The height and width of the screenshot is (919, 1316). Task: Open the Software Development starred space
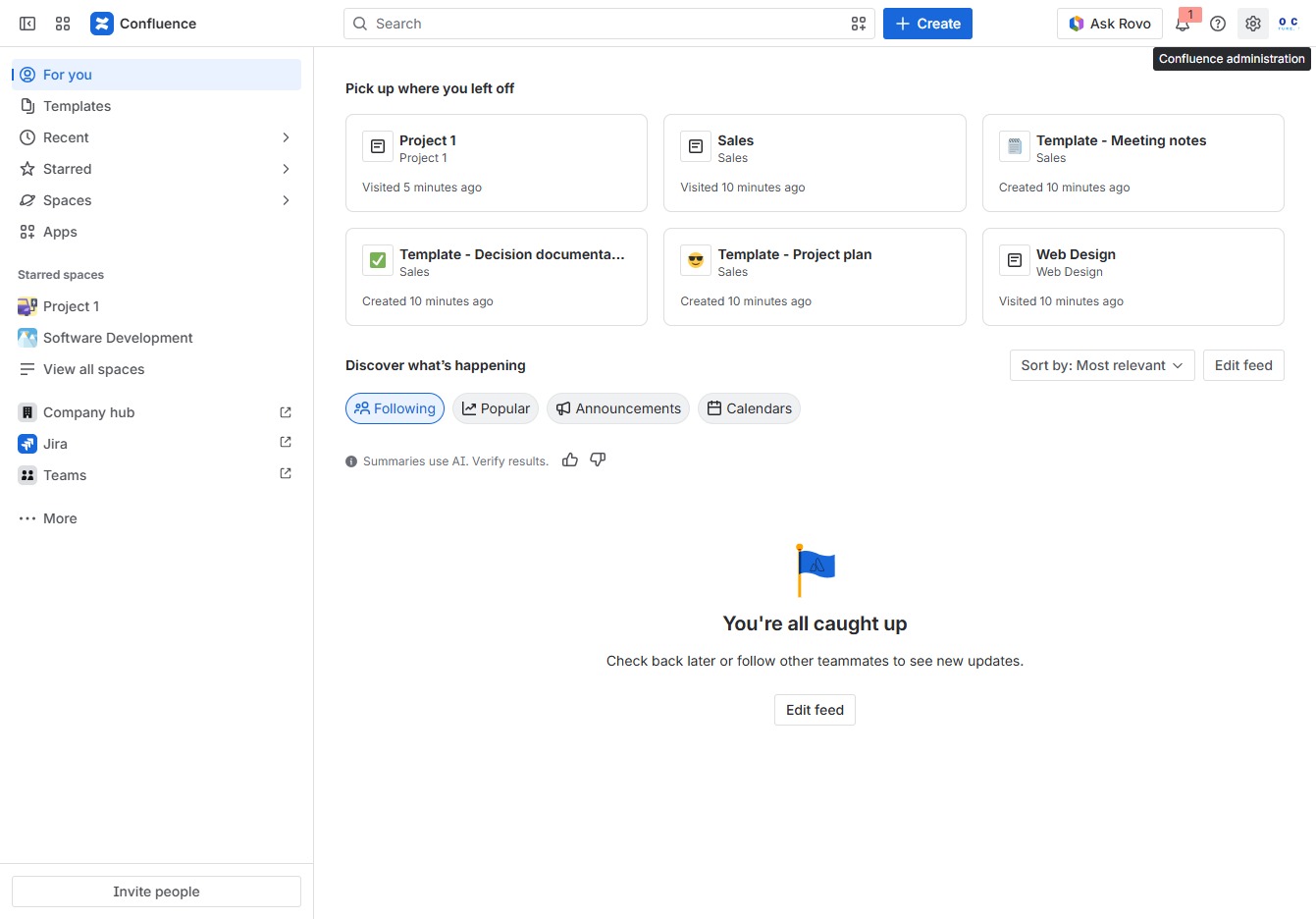click(156, 338)
